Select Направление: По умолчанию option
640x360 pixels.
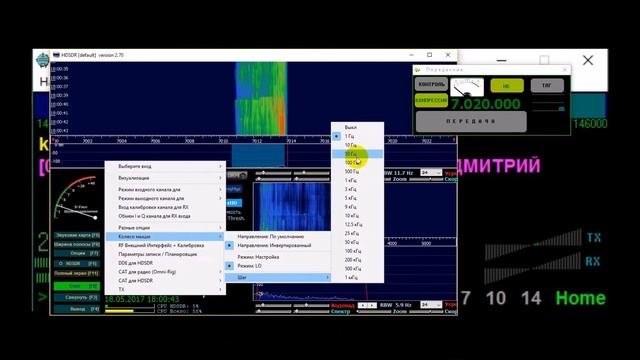coord(278,237)
